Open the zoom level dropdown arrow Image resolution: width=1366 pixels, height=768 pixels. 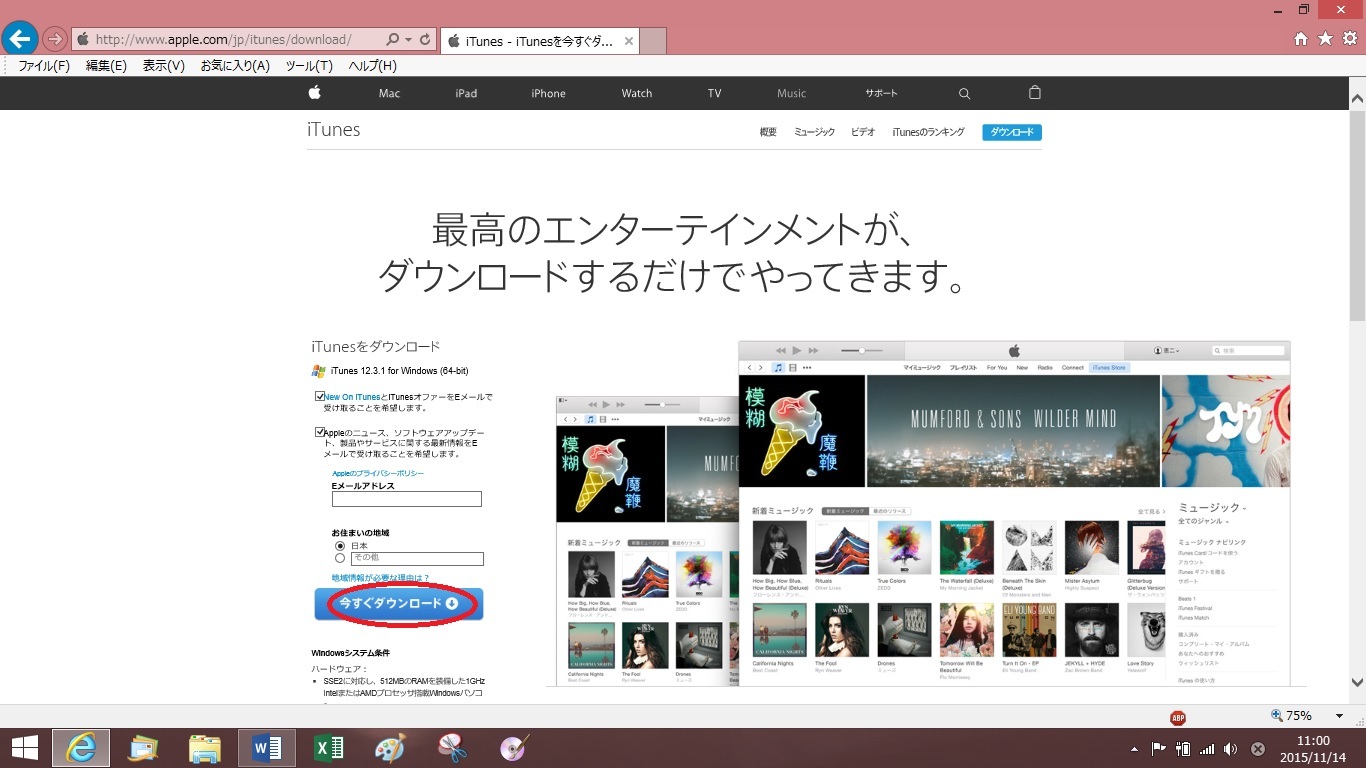1339,716
